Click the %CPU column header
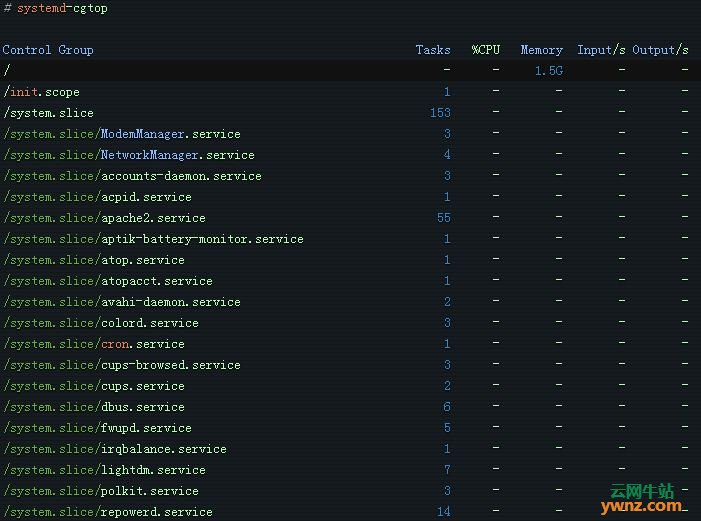 [x=486, y=50]
